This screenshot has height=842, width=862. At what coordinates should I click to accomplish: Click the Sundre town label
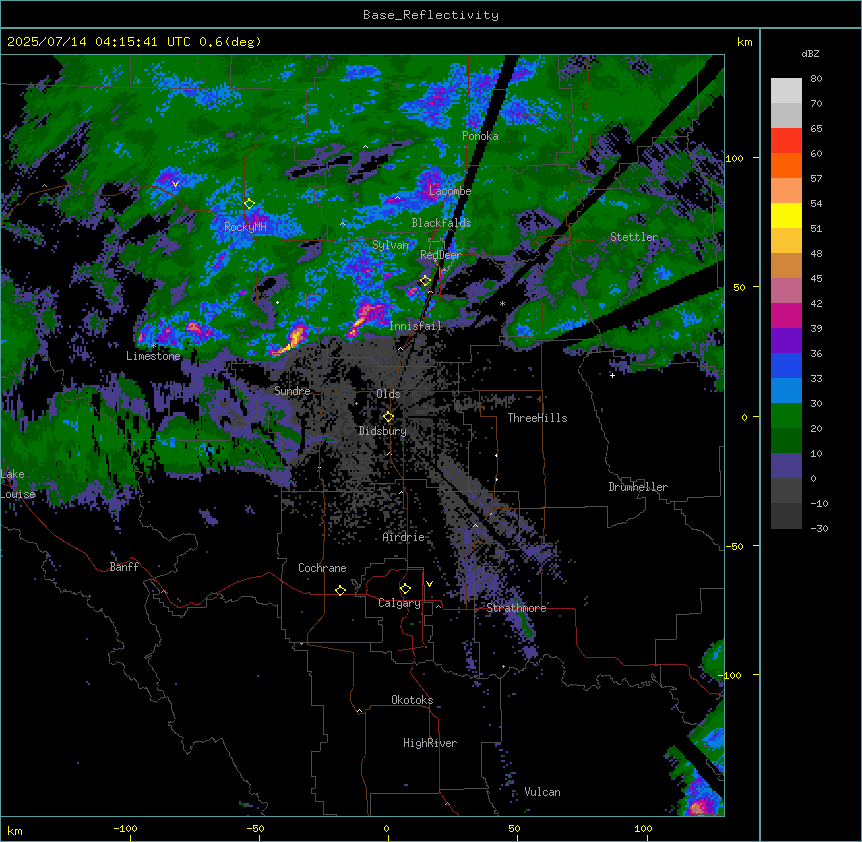point(292,391)
